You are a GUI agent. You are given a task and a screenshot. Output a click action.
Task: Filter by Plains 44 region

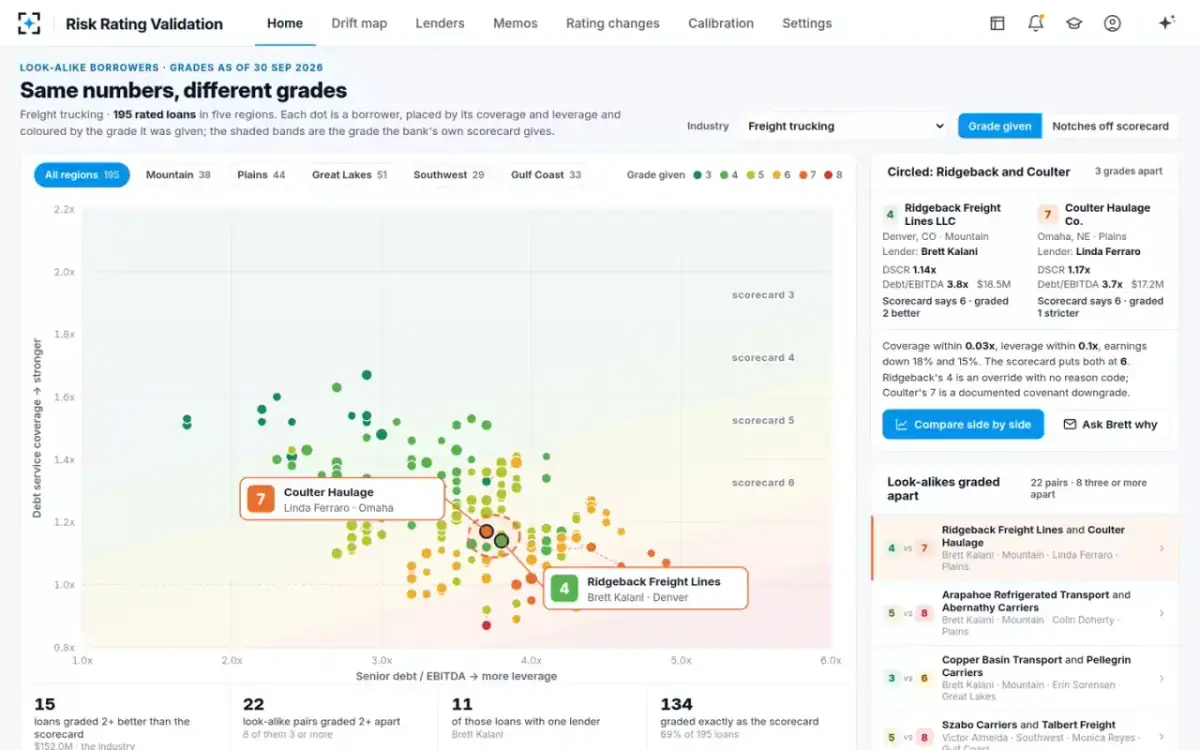[261, 175]
